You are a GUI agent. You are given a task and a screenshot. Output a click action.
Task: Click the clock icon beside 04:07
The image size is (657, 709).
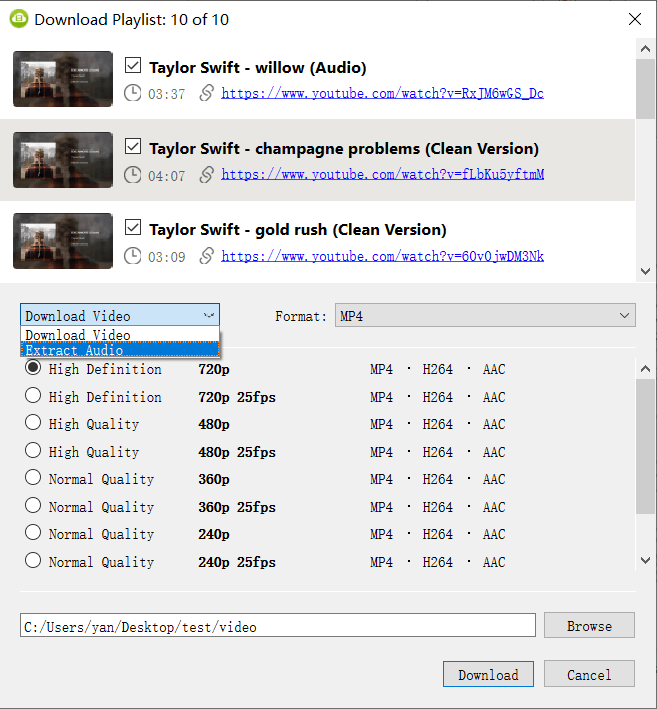point(132,175)
